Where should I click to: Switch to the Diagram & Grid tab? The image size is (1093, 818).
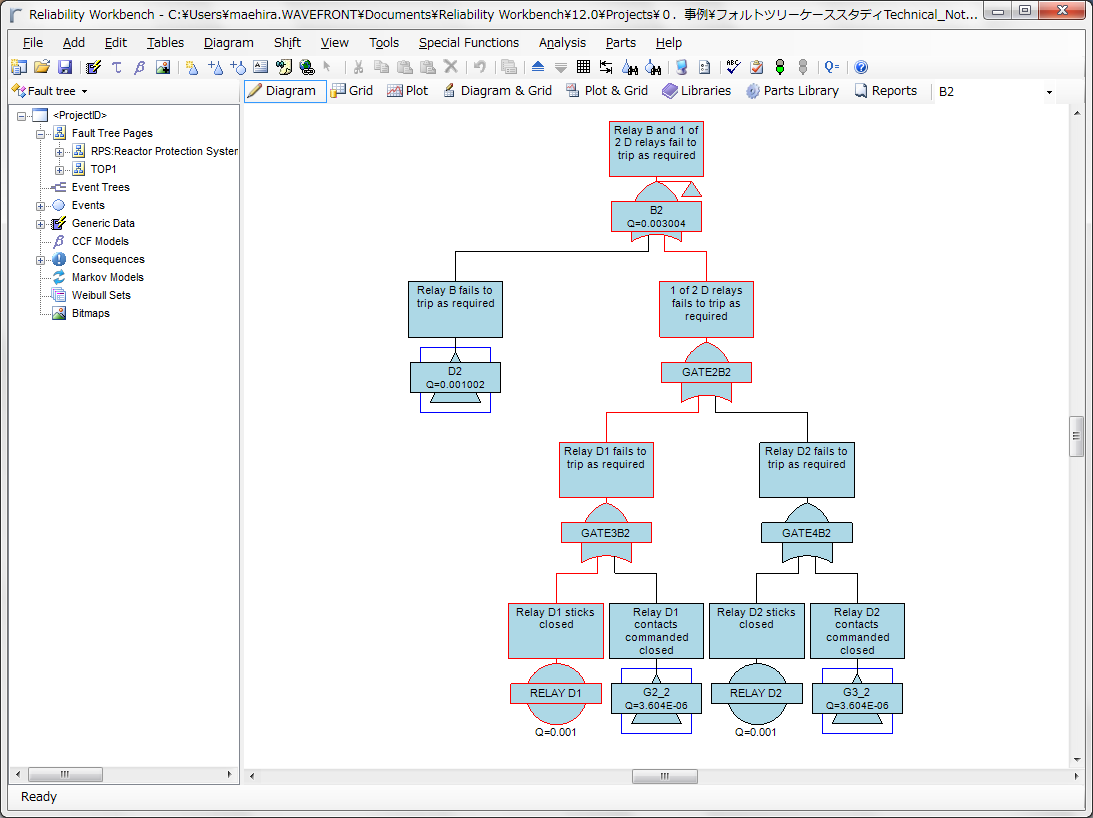tap(498, 91)
